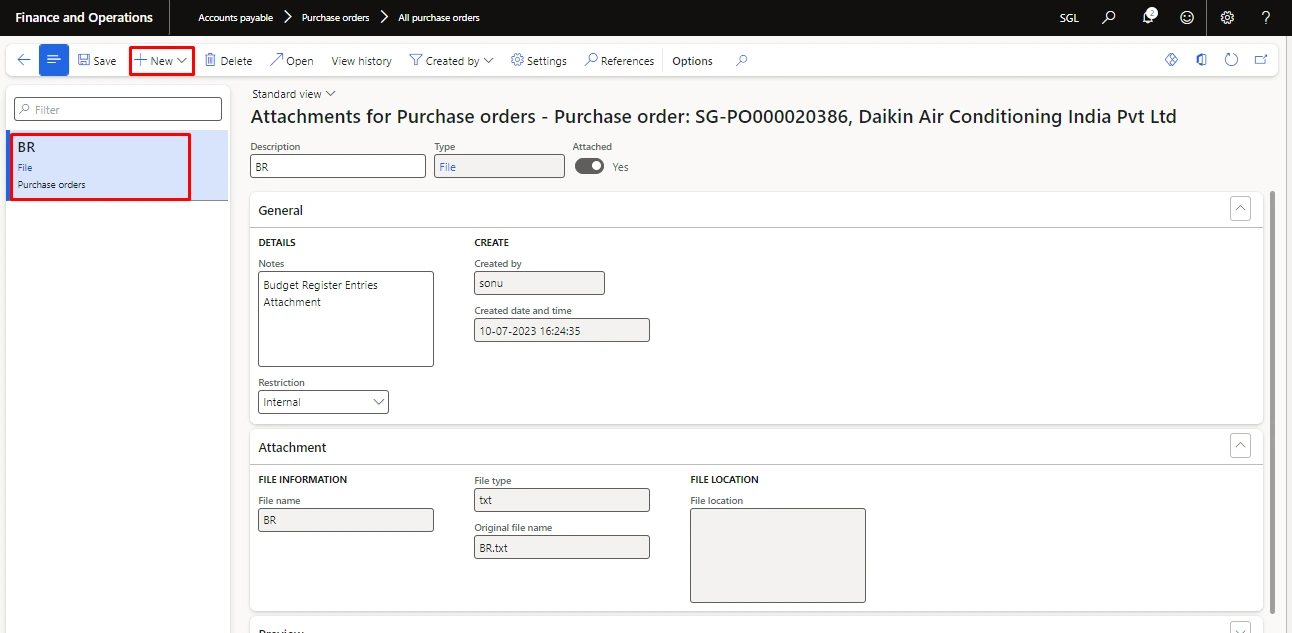The height and width of the screenshot is (633, 1292).
Task: Click the SGL company selector
Action: 1069,18
